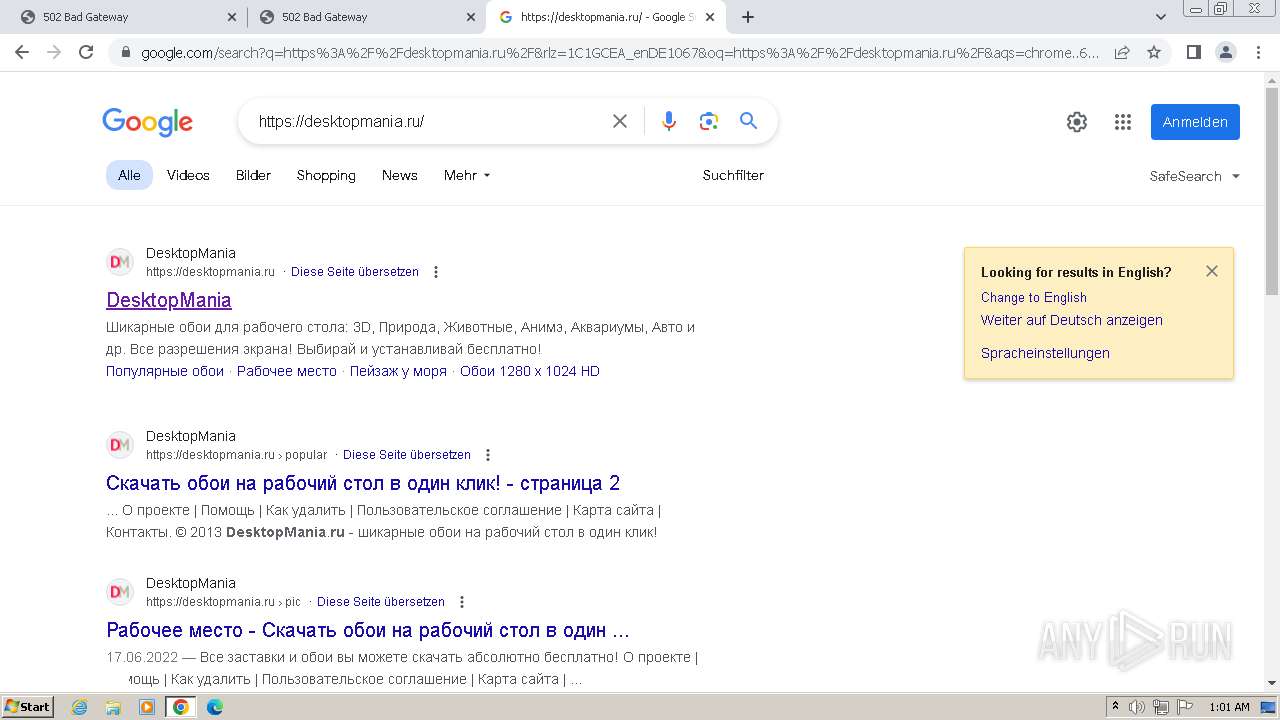Open File Explorer from taskbar
Image resolution: width=1280 pixels, height=720 pixels.
tap(113, 707)
